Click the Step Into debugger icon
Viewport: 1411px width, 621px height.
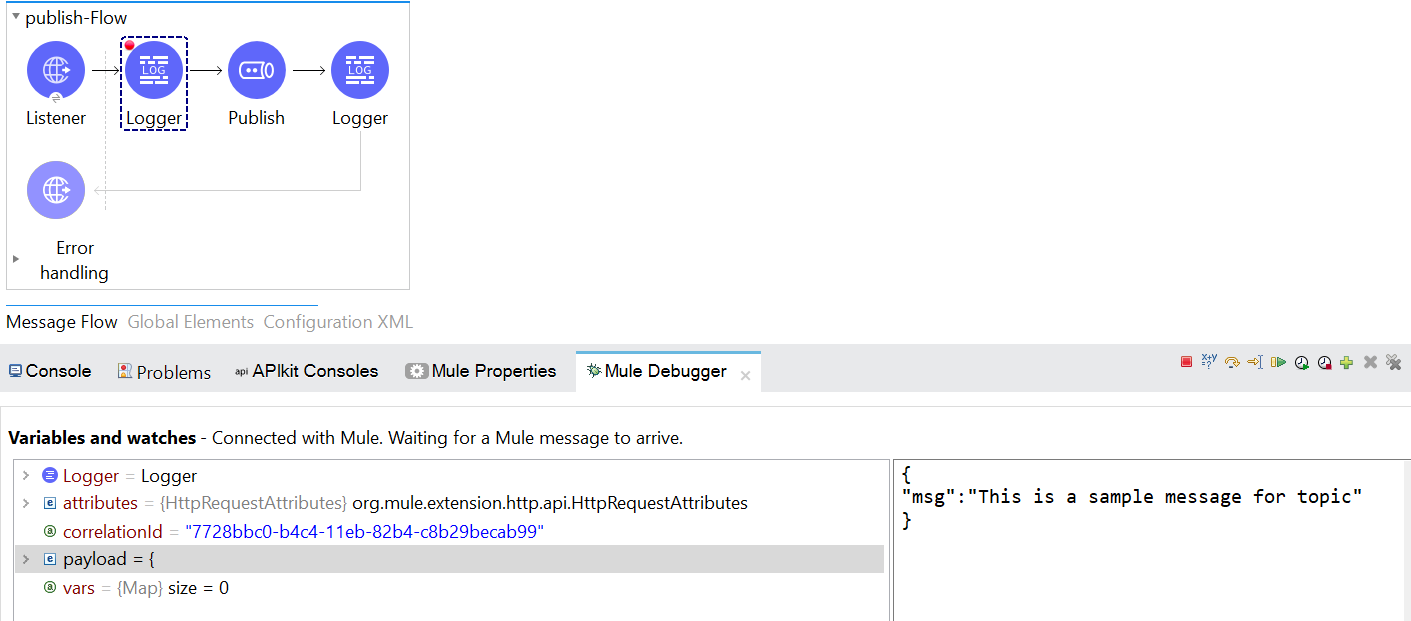(x=1254, y=362)
